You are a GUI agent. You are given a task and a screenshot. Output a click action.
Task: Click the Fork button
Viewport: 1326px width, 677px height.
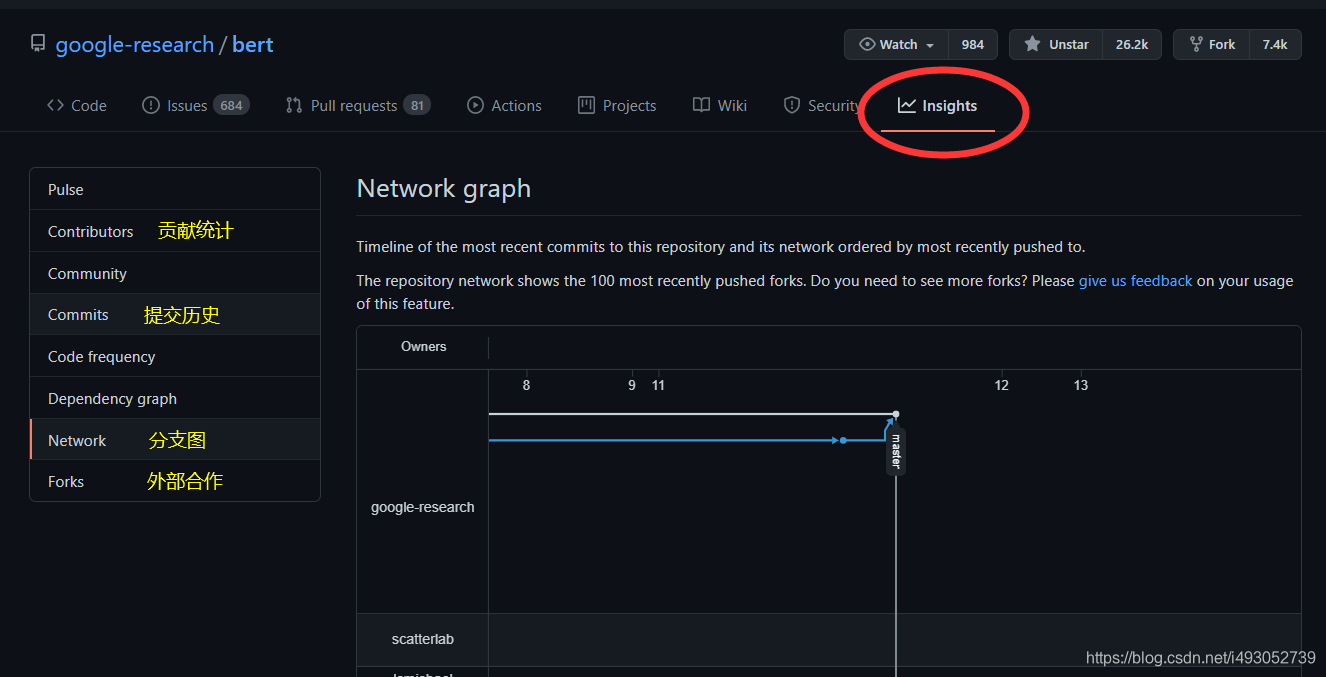[x=1211, y=45]
